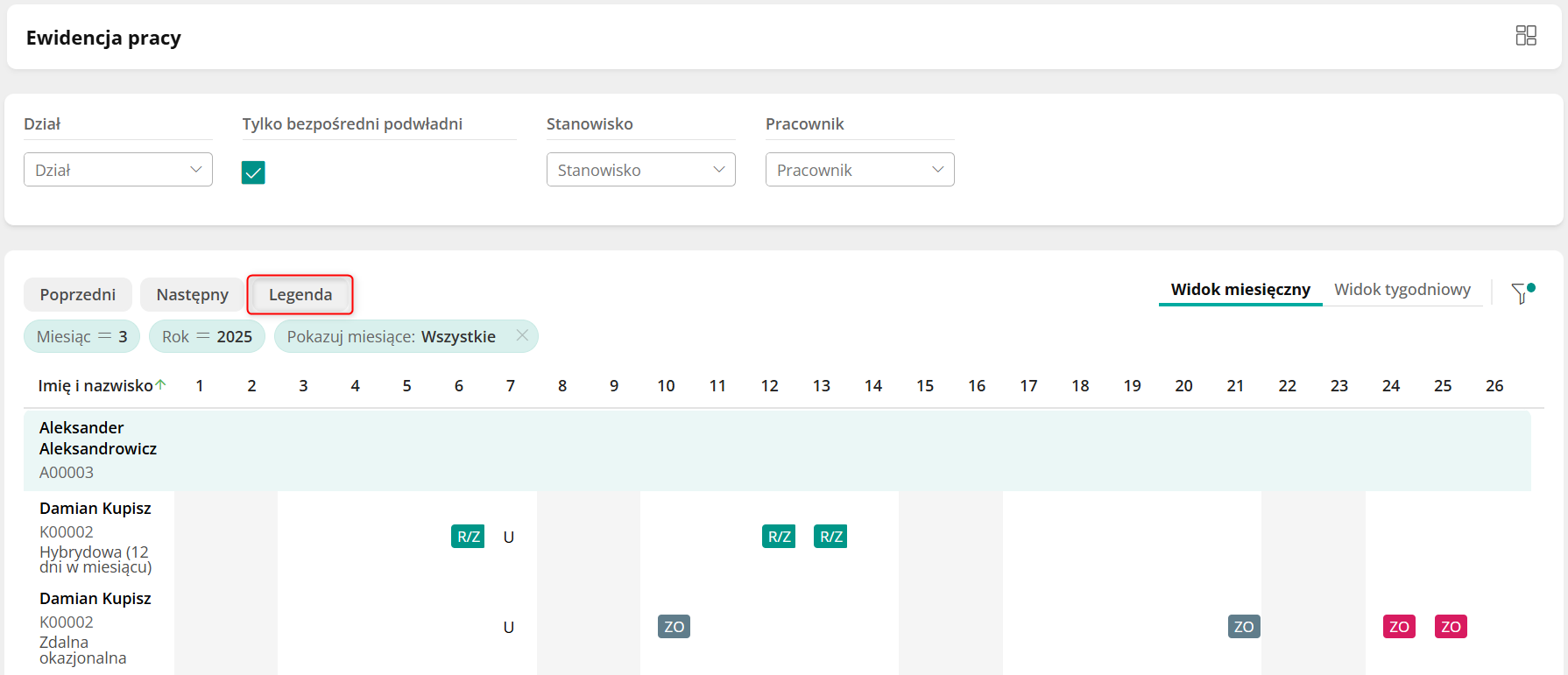Viewport: 1568px width, 675px height.
Task: Open the Legenda button
Action: [x=300, y=295]
